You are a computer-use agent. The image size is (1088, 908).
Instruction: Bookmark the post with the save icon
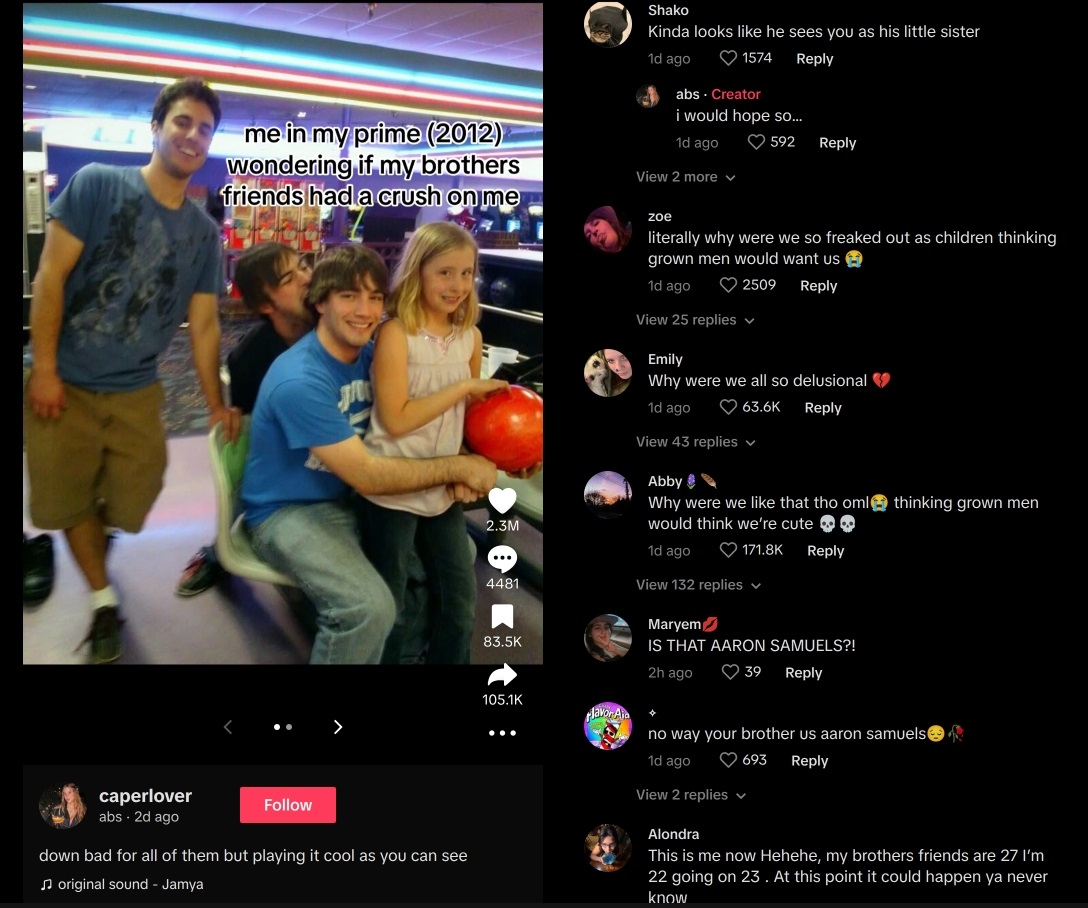[x=502, y=617]
